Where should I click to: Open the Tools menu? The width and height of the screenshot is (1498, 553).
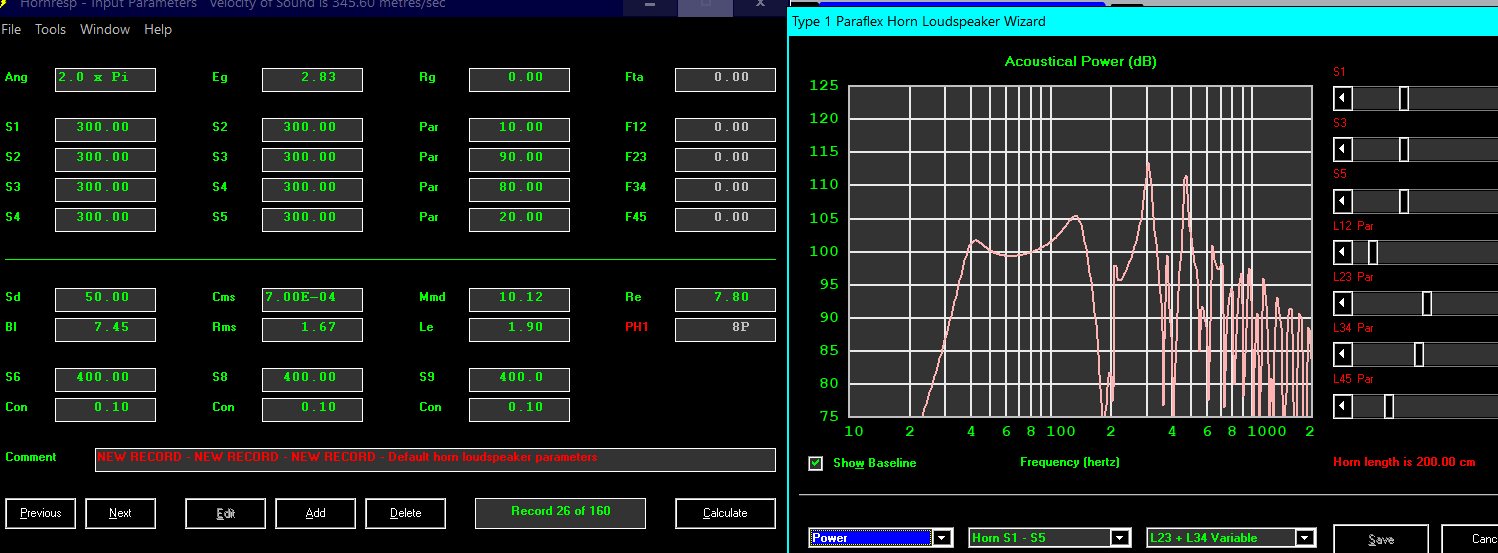coord(50,30)
